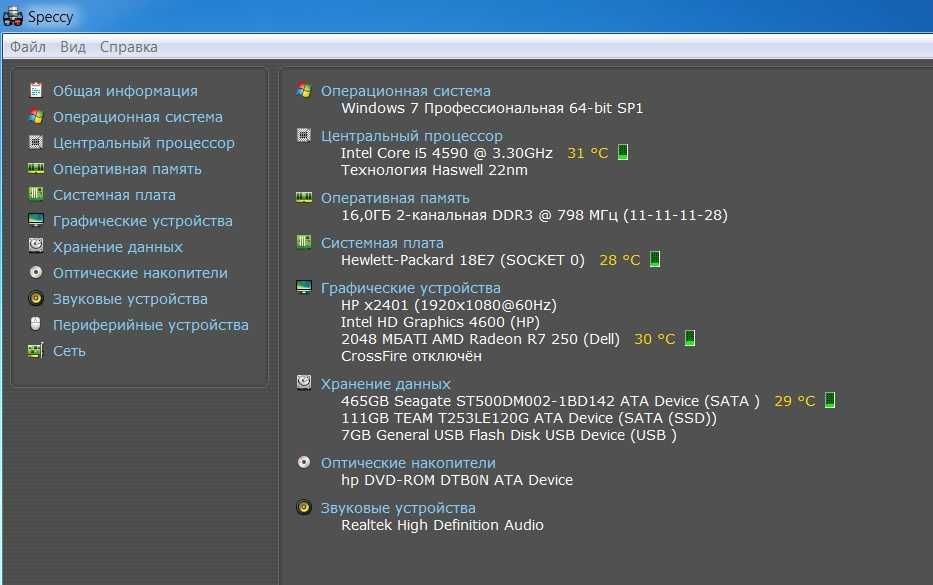This screenshot has height=585, width=933.
Task: Click the CPU chip icon in summary panel
Action: (x=303, y=135)
